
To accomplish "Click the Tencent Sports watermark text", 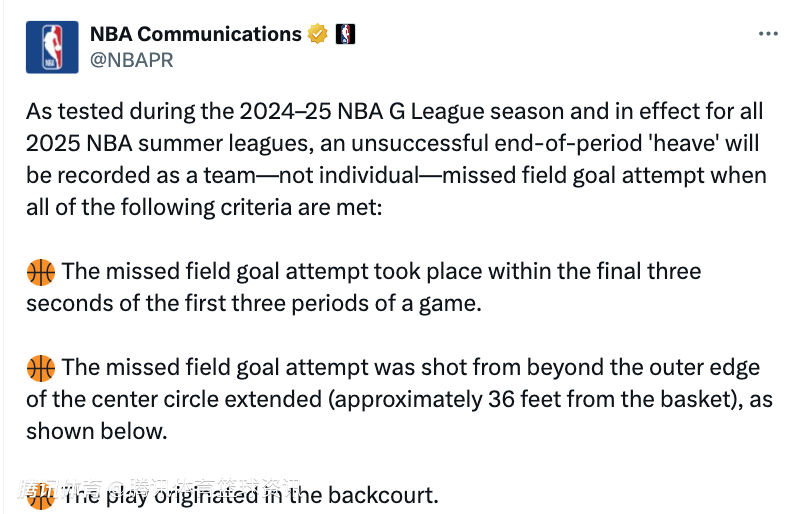I will 160,488.
